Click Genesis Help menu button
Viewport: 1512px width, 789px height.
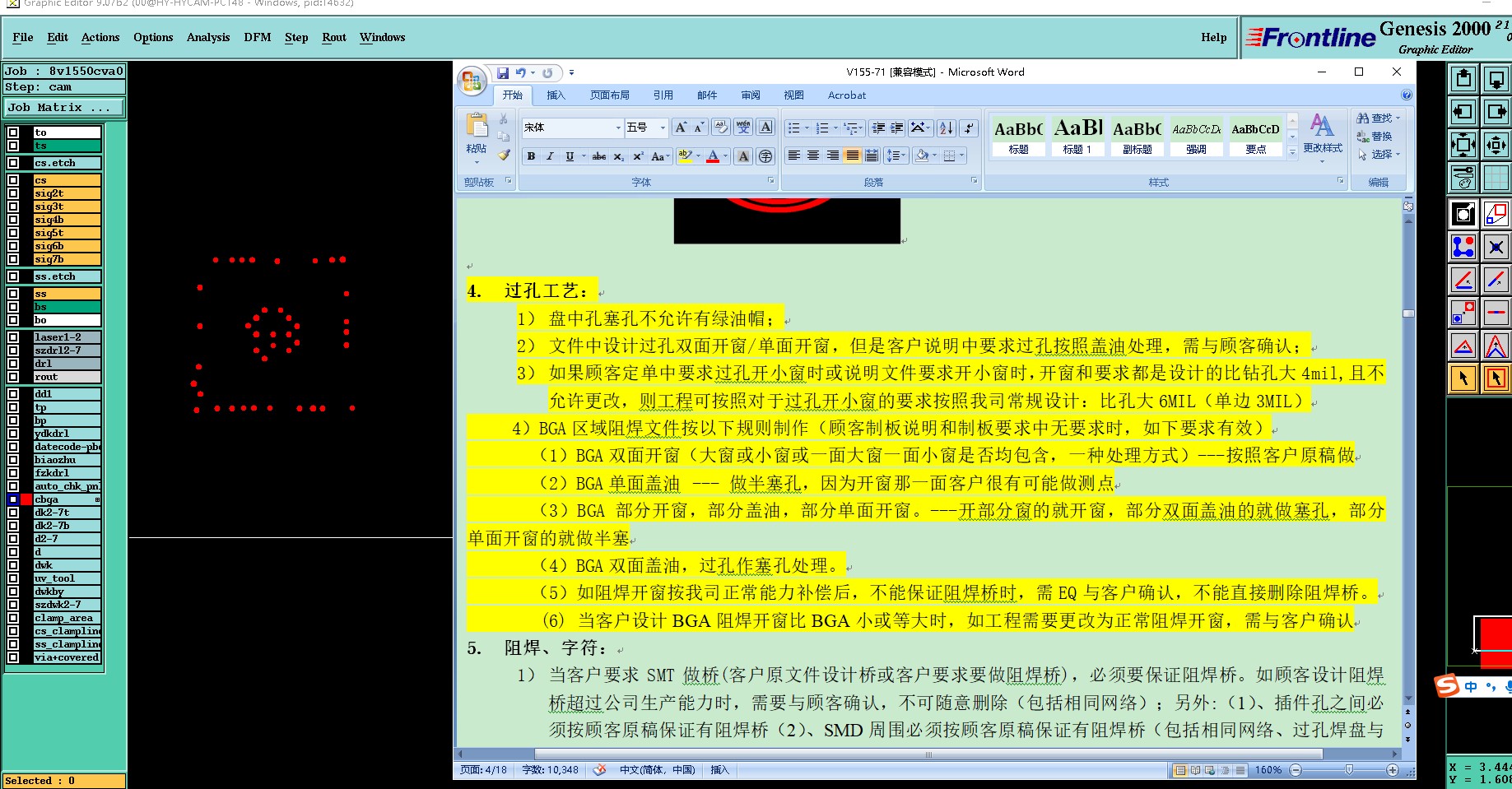pos(1213,38)
